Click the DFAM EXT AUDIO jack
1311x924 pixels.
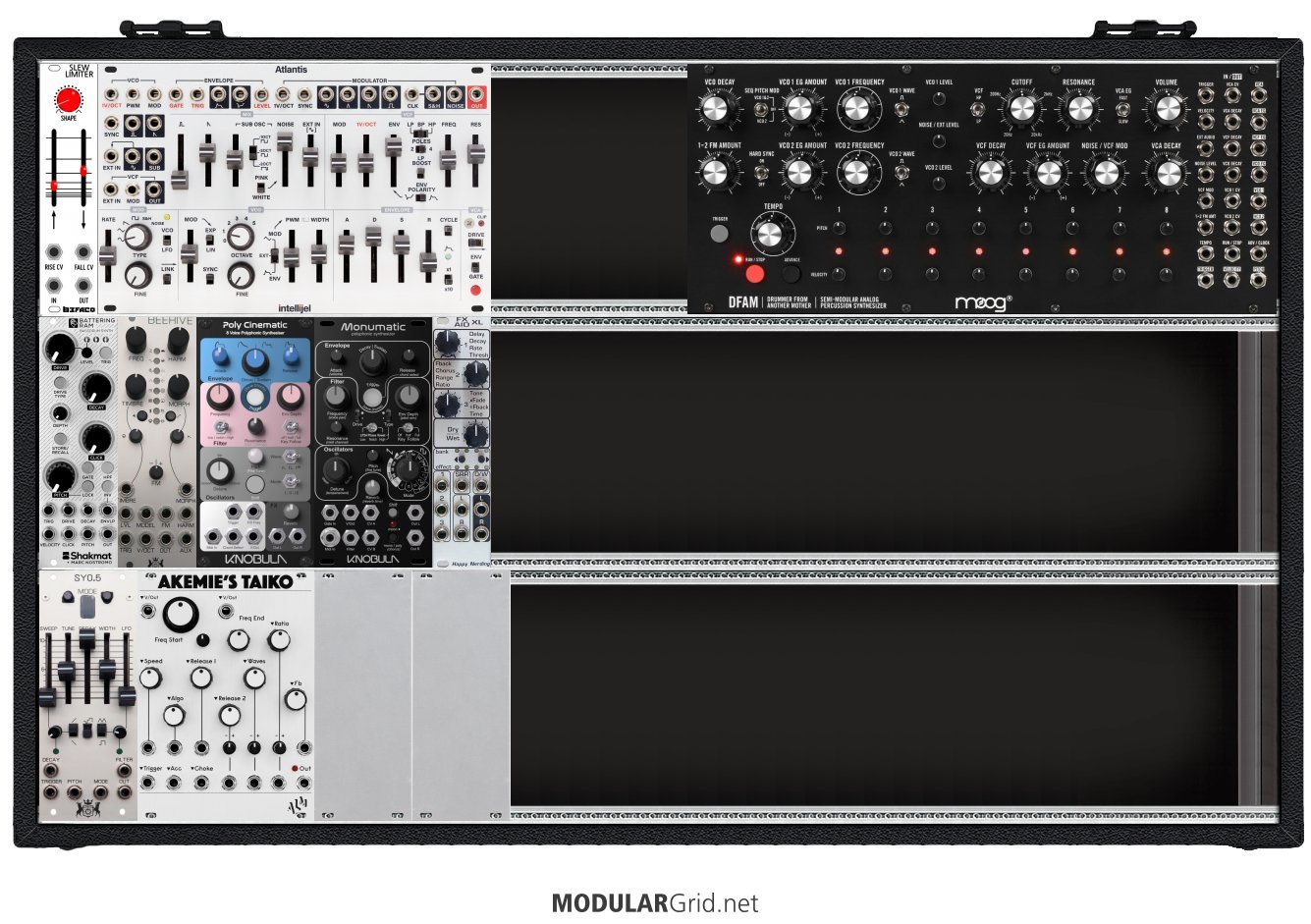(1206, 150)
